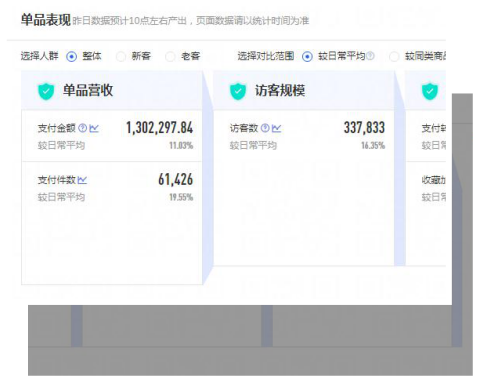The height and width of the screenshot is (382, 479).
Task: Click the 单品表现 section title
Action: coord(46,20)
